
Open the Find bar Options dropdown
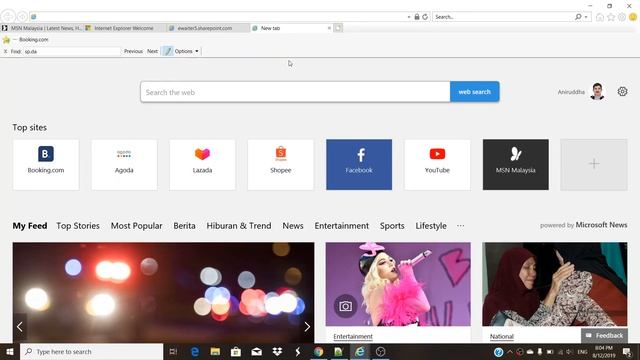click(187, 51)
